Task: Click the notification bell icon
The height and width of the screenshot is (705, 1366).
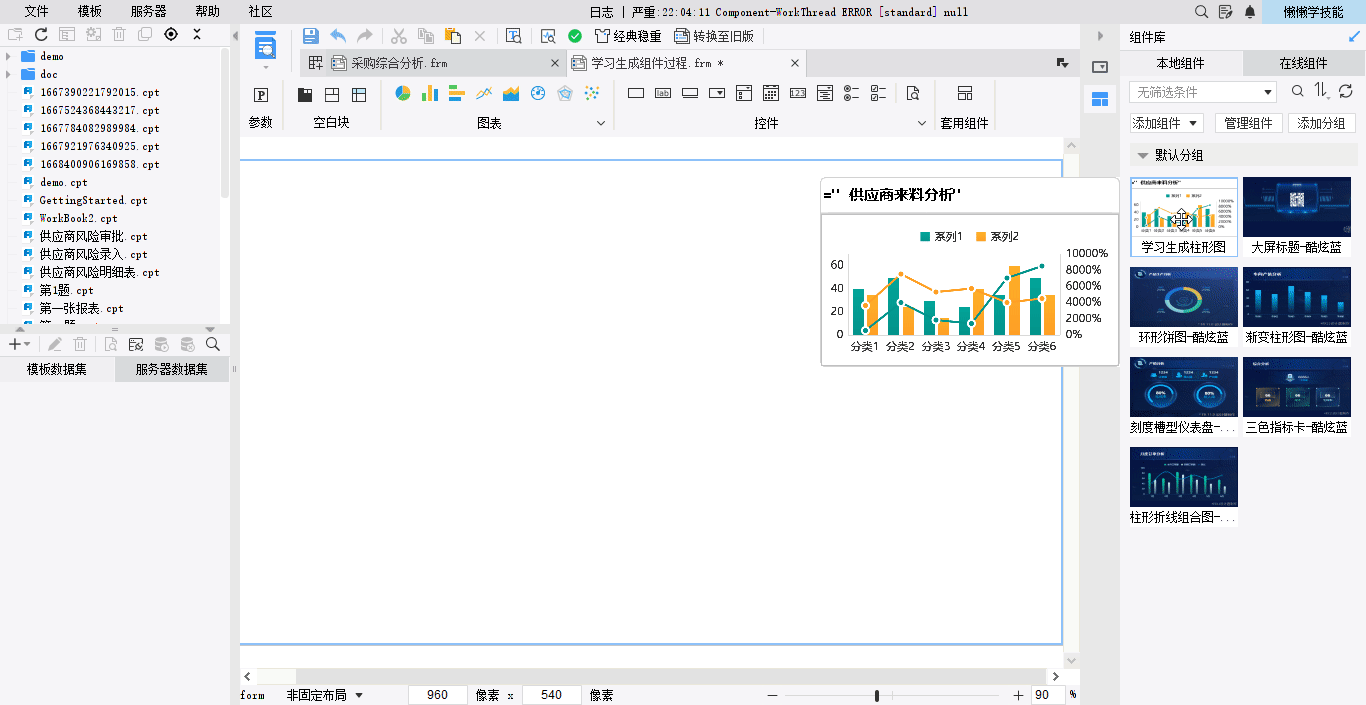Action: tap(1250, 12)
